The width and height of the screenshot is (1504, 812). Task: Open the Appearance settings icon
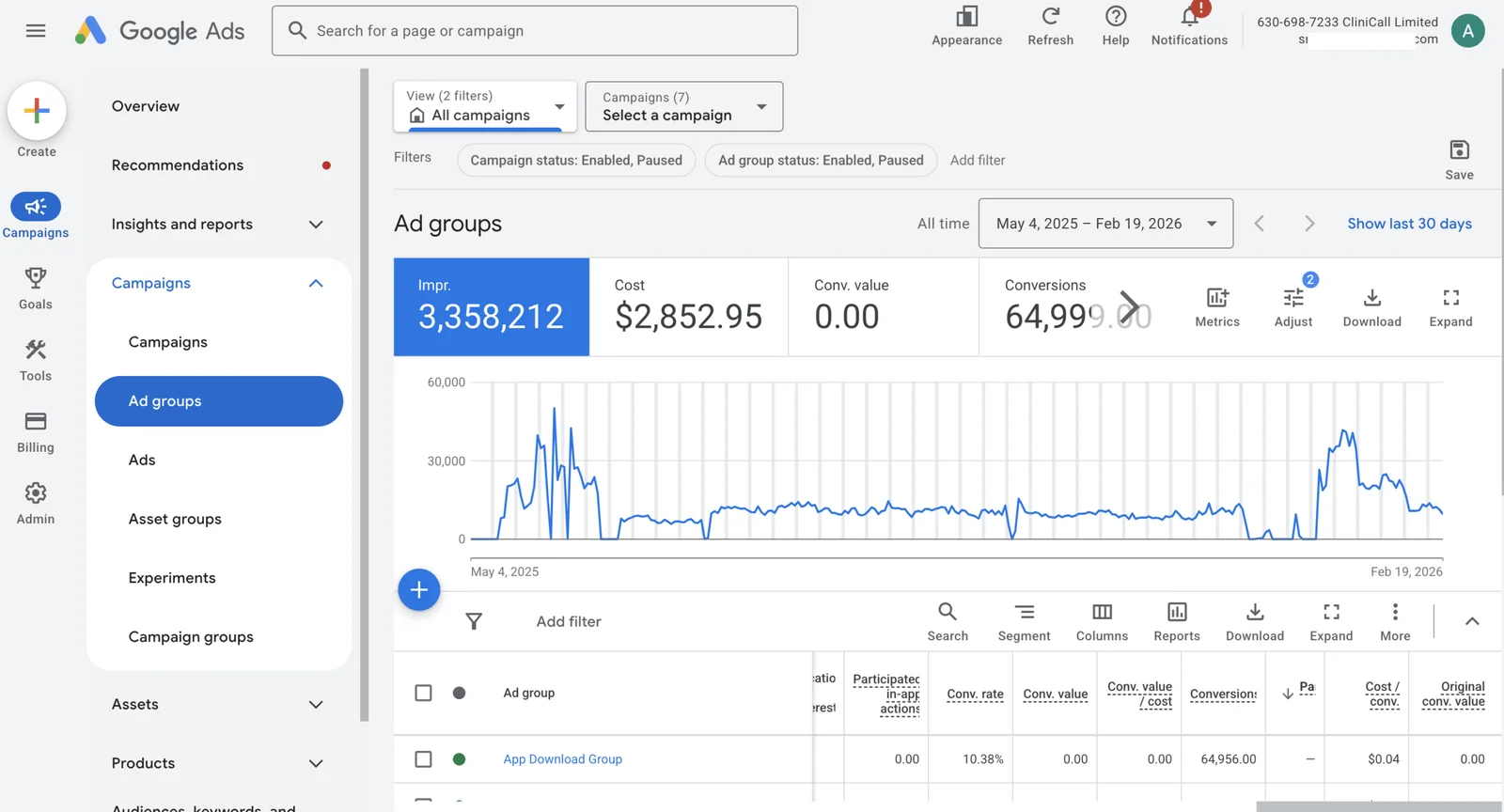pyautogui.click(x=966, y=17)
